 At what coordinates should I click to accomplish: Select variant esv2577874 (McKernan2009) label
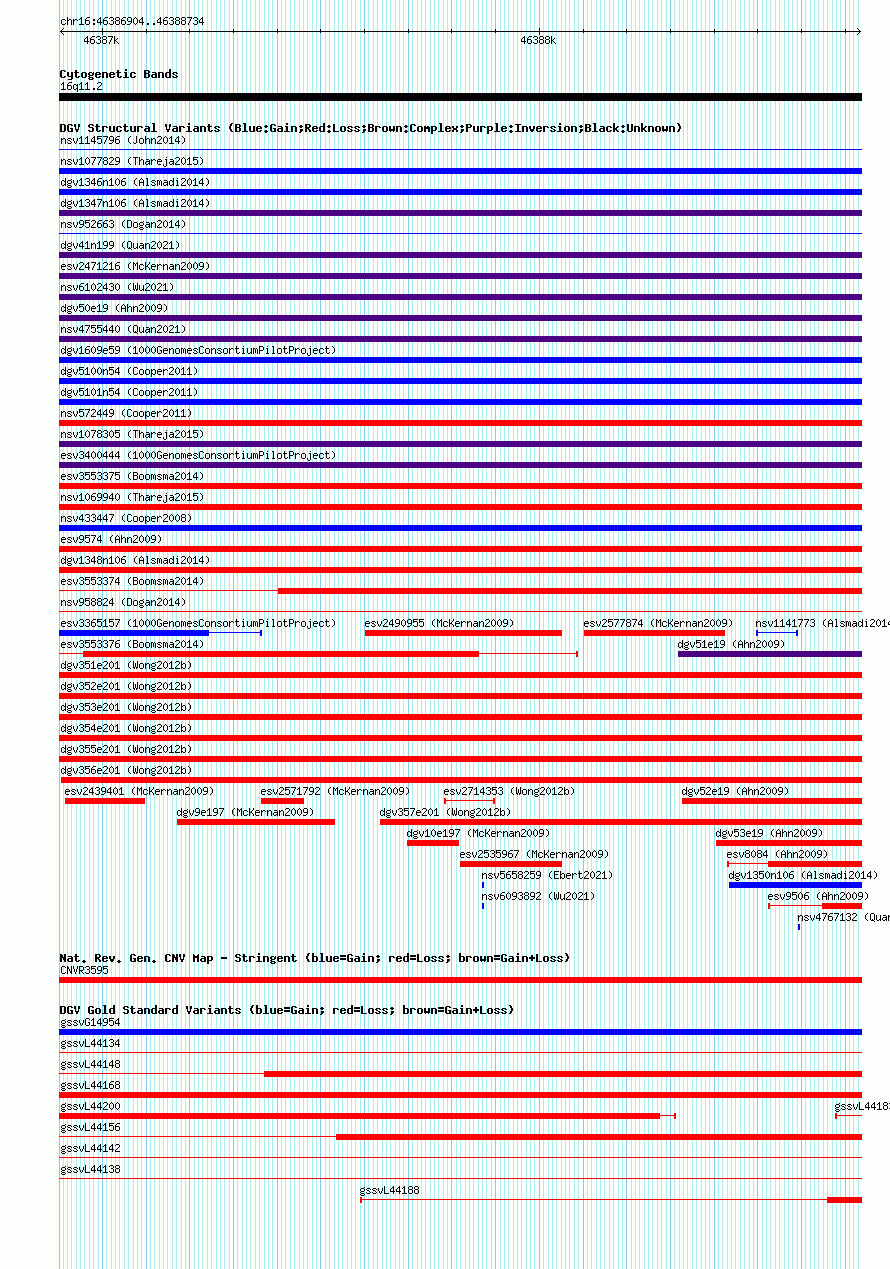pos(658,623)
